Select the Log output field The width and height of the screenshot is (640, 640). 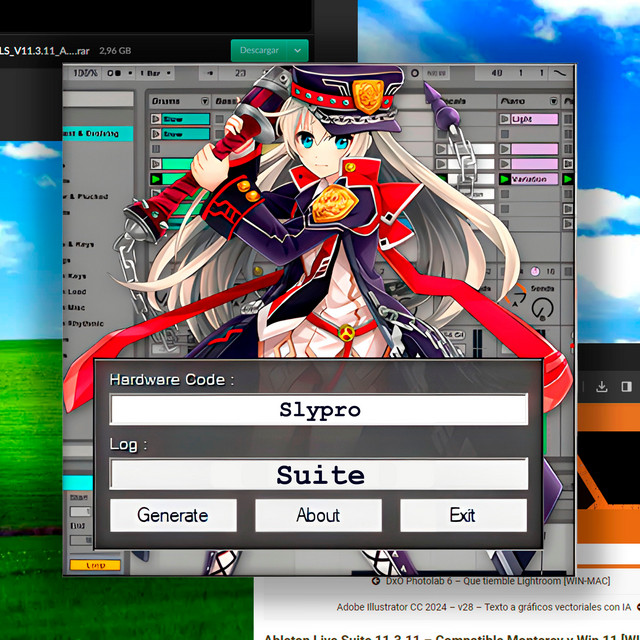(x=318, y=474)
